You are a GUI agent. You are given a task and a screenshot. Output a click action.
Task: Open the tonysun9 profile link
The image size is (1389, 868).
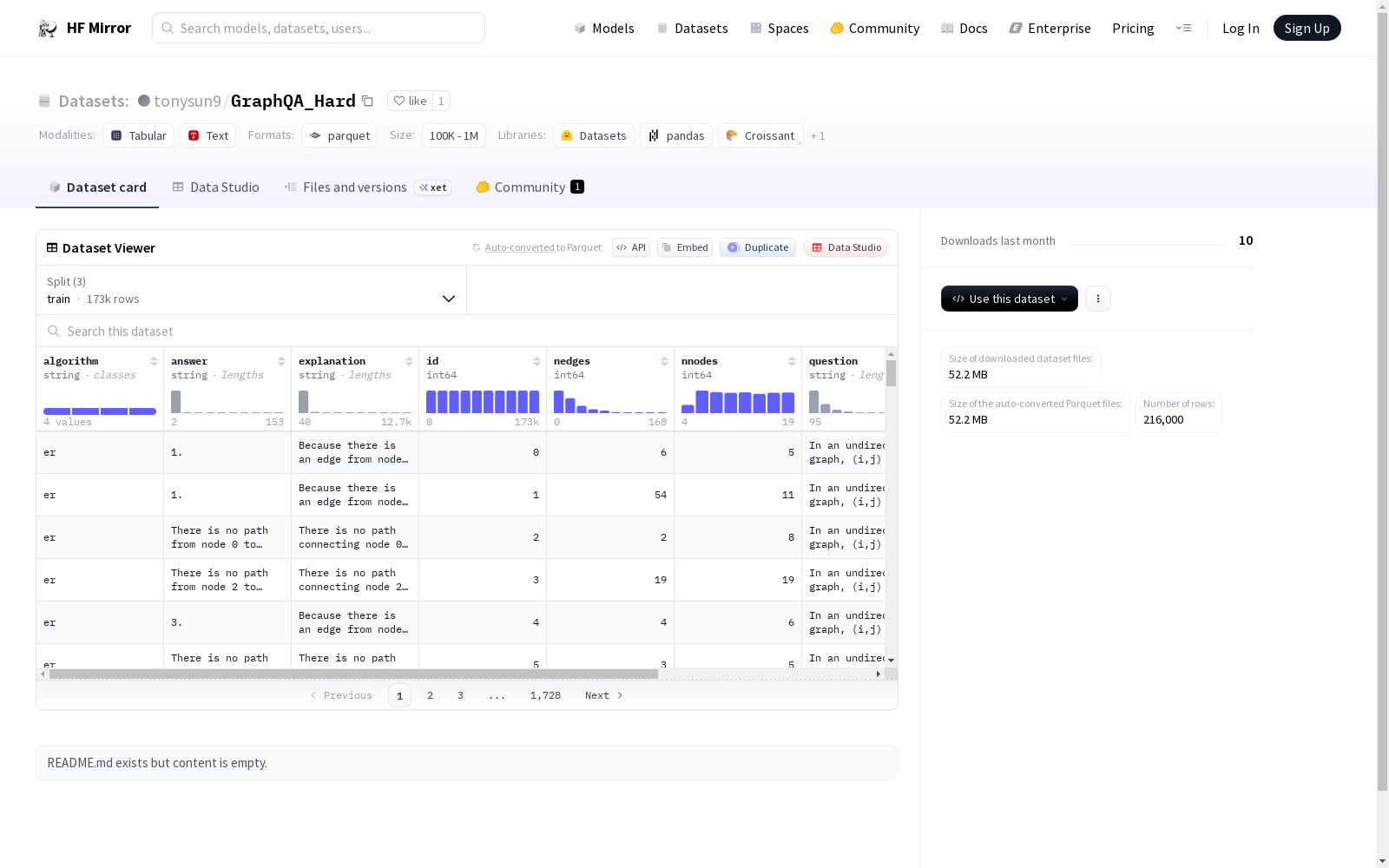point(188,101)
